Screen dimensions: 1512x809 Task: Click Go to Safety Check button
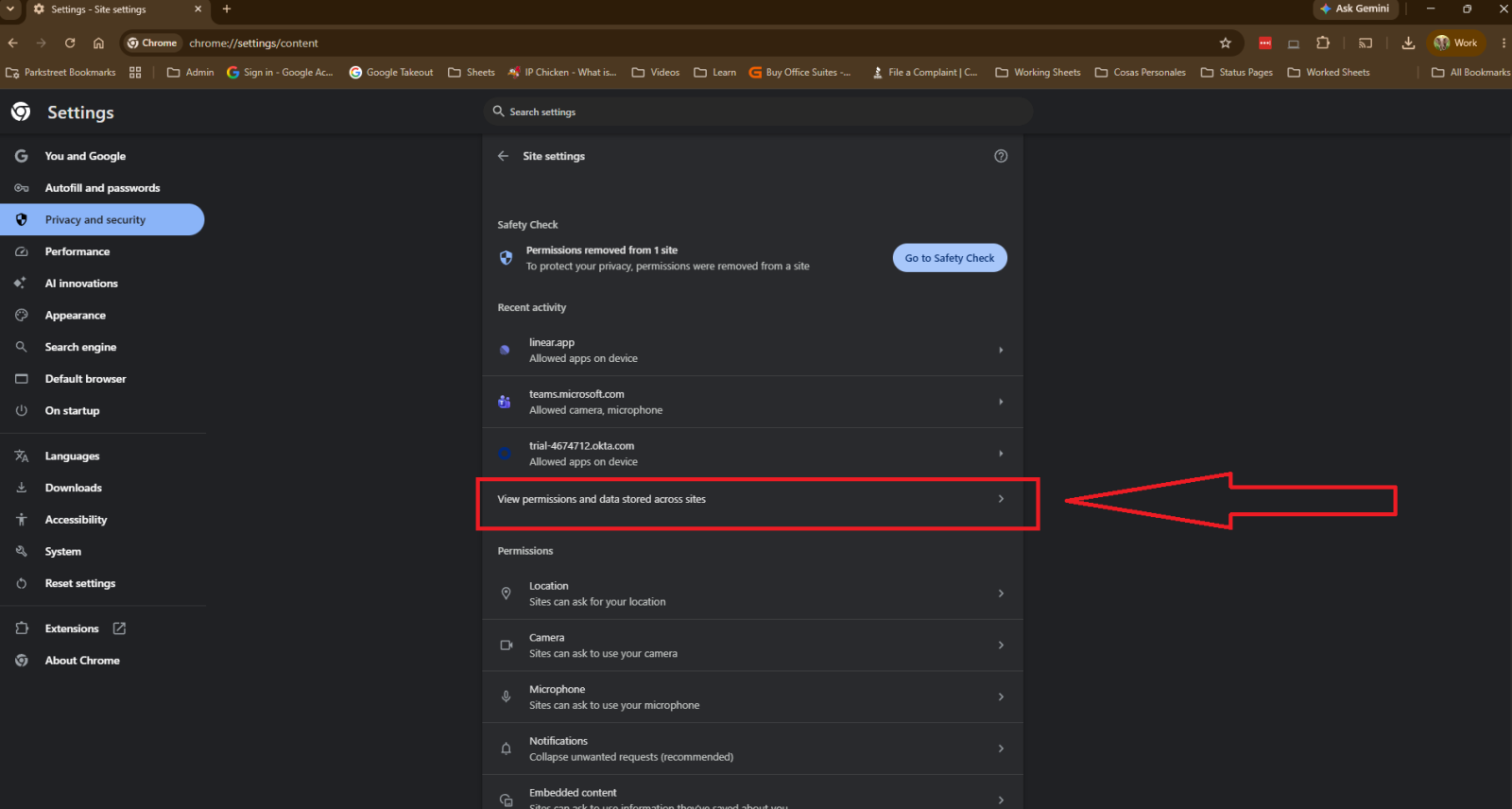950,258
